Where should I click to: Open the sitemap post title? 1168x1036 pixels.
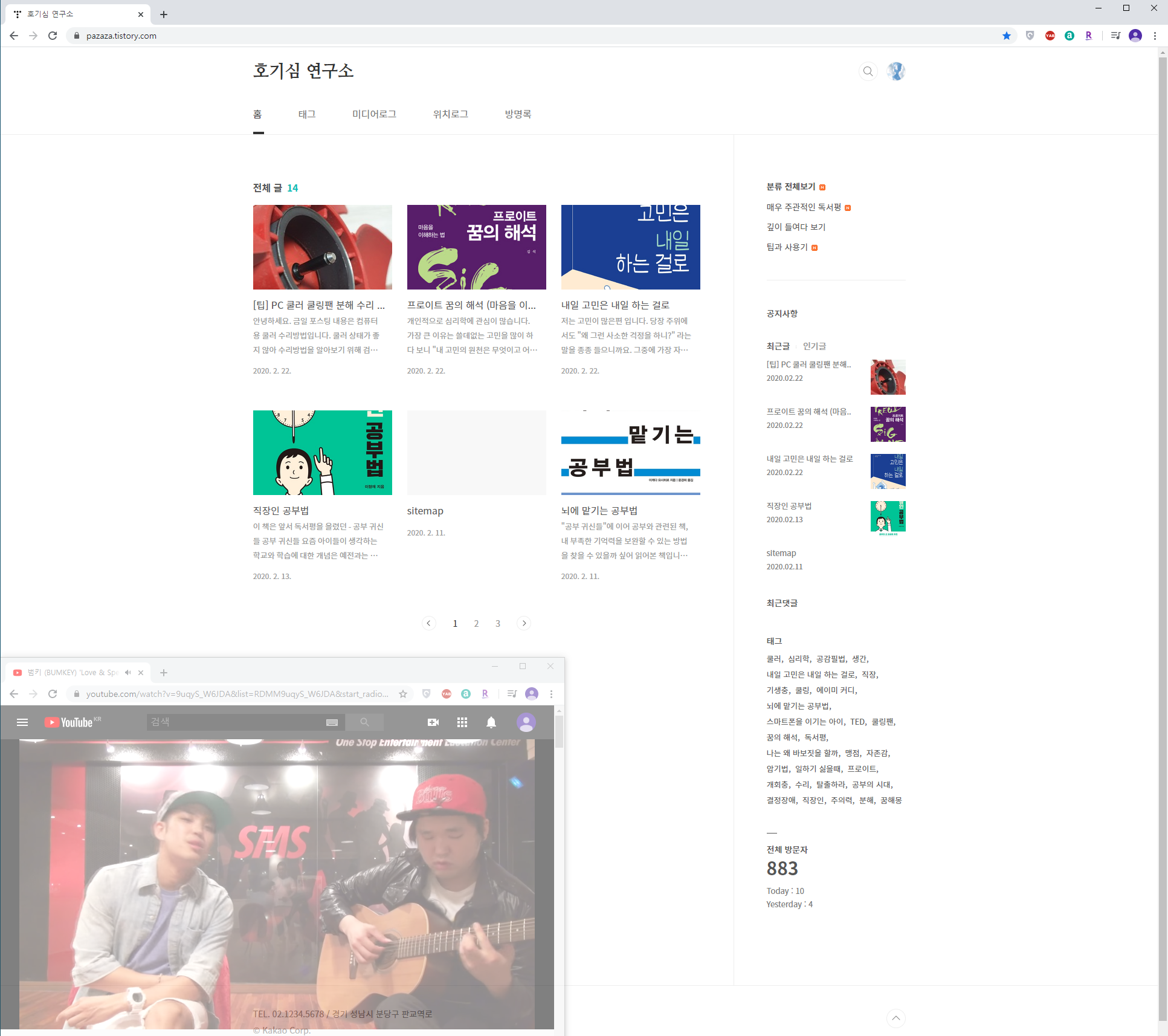tap(425, 511)
